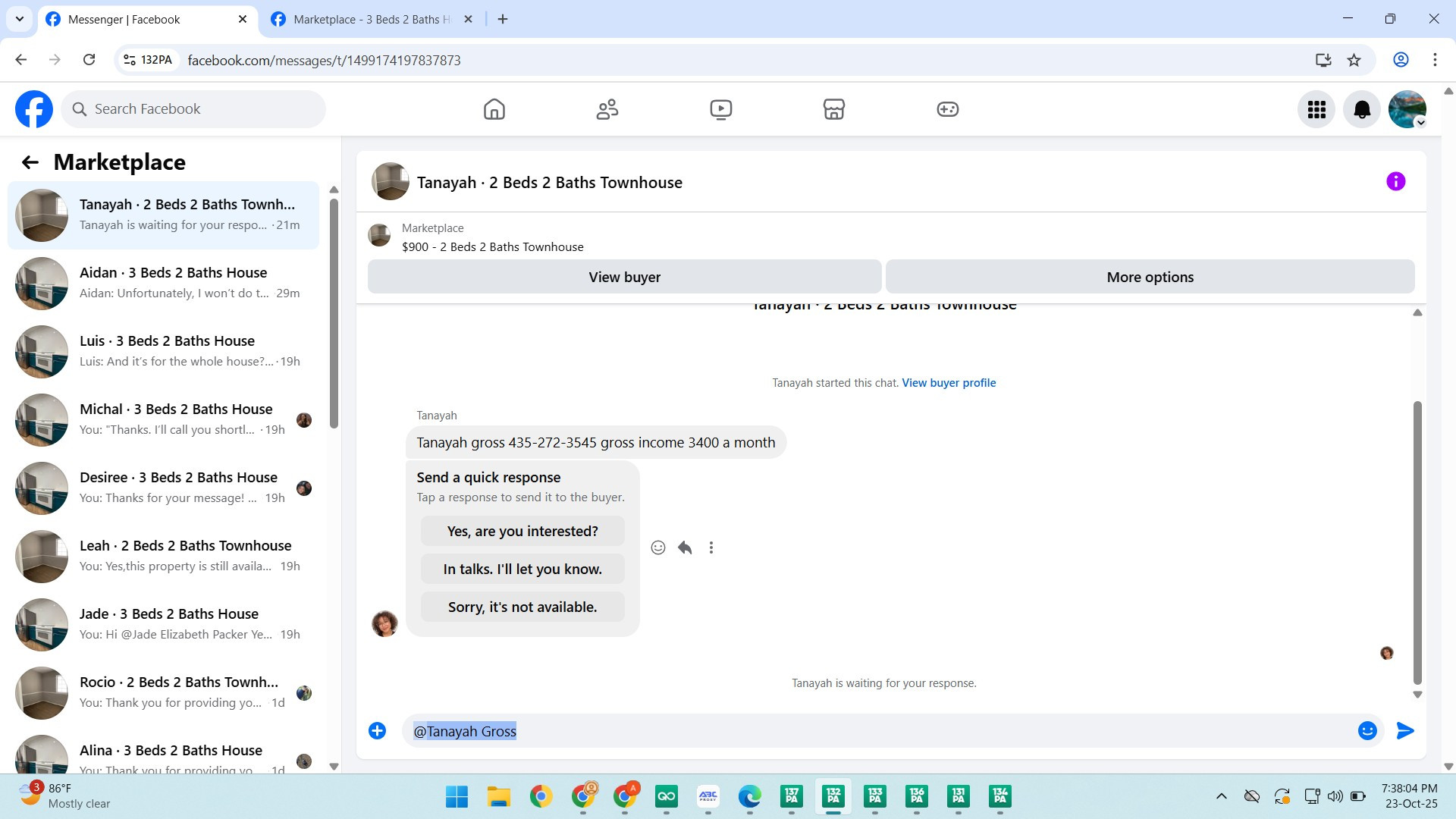1456x819 pixels.
Task: Switch to the Marketplace 3 Beds tab
Action: click(372, 20)
